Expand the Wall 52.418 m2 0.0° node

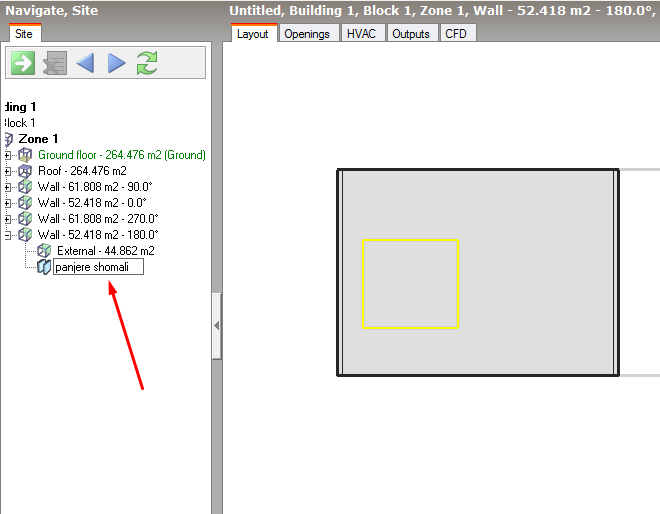[x=7, y=203]
